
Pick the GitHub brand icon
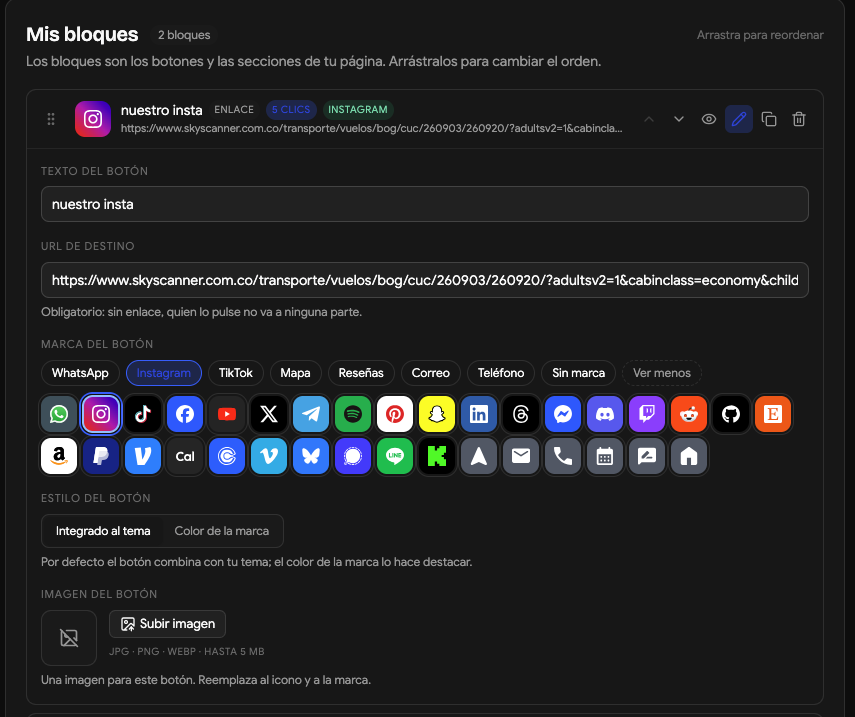pos(731,414)
